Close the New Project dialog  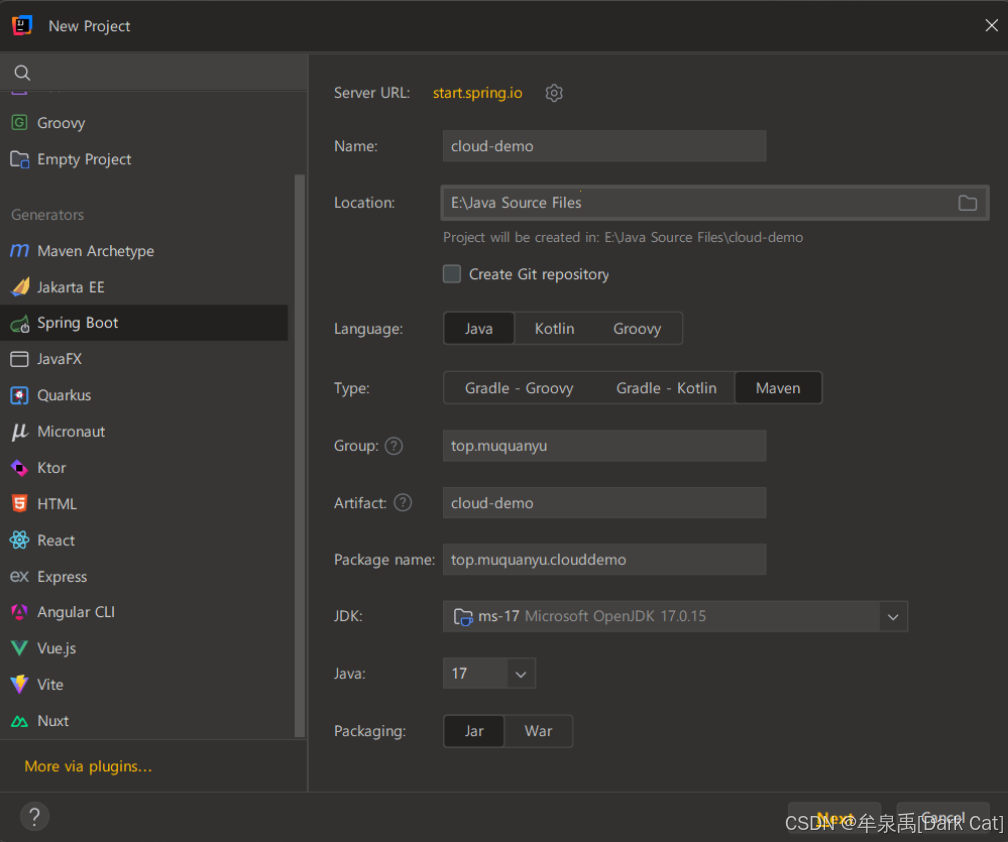991,25
